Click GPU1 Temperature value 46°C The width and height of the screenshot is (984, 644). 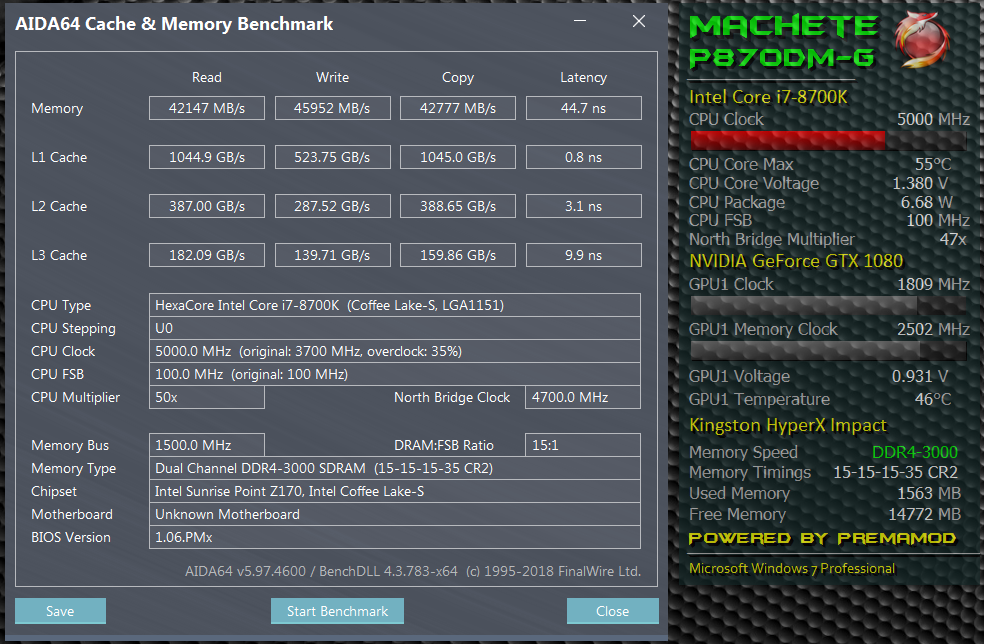click(933, 399)
